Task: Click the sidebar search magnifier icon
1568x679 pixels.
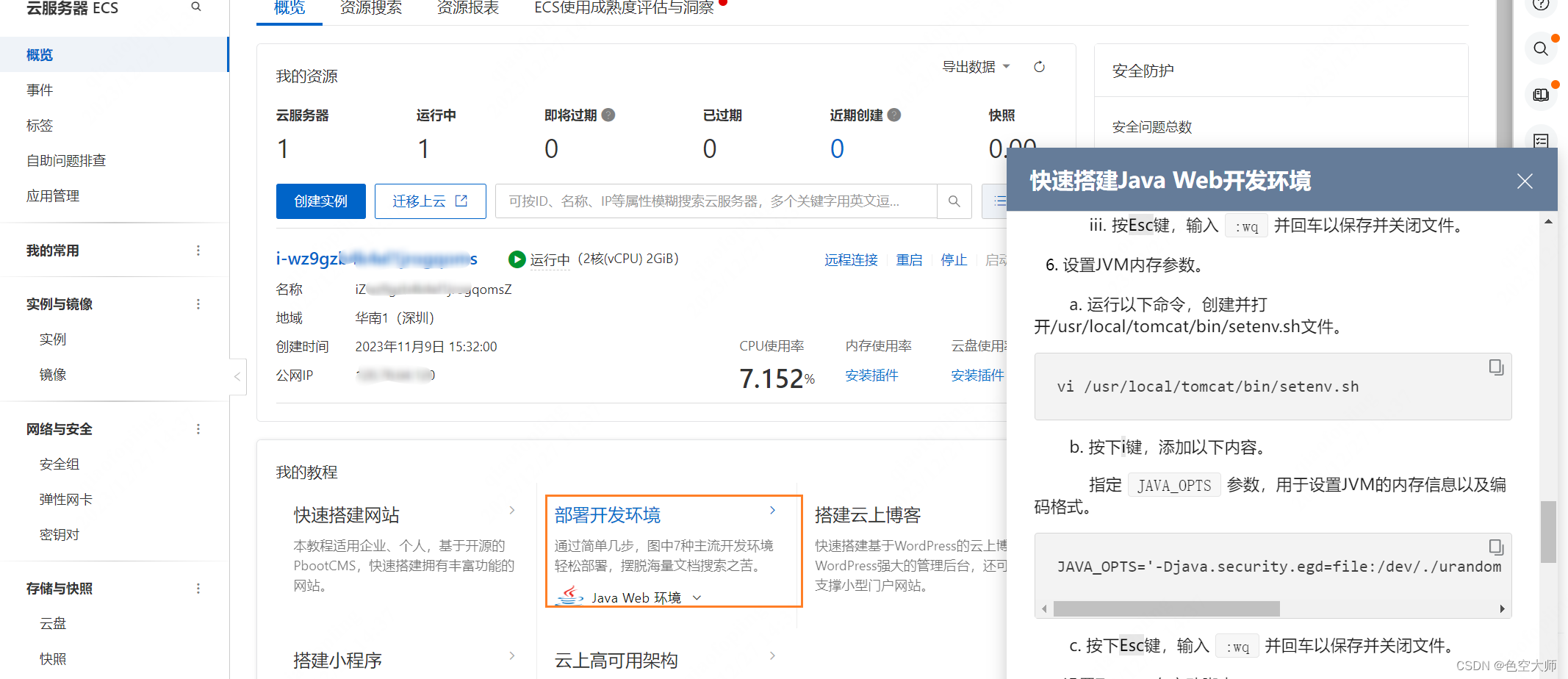Action: point(196,7)
